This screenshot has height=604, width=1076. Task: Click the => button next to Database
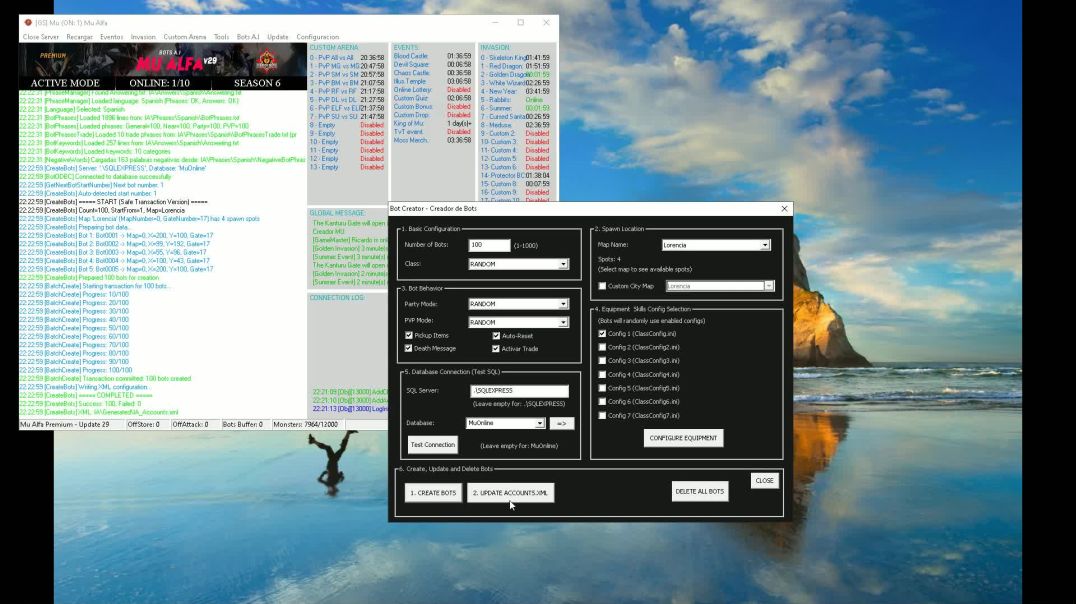[561, 423]
